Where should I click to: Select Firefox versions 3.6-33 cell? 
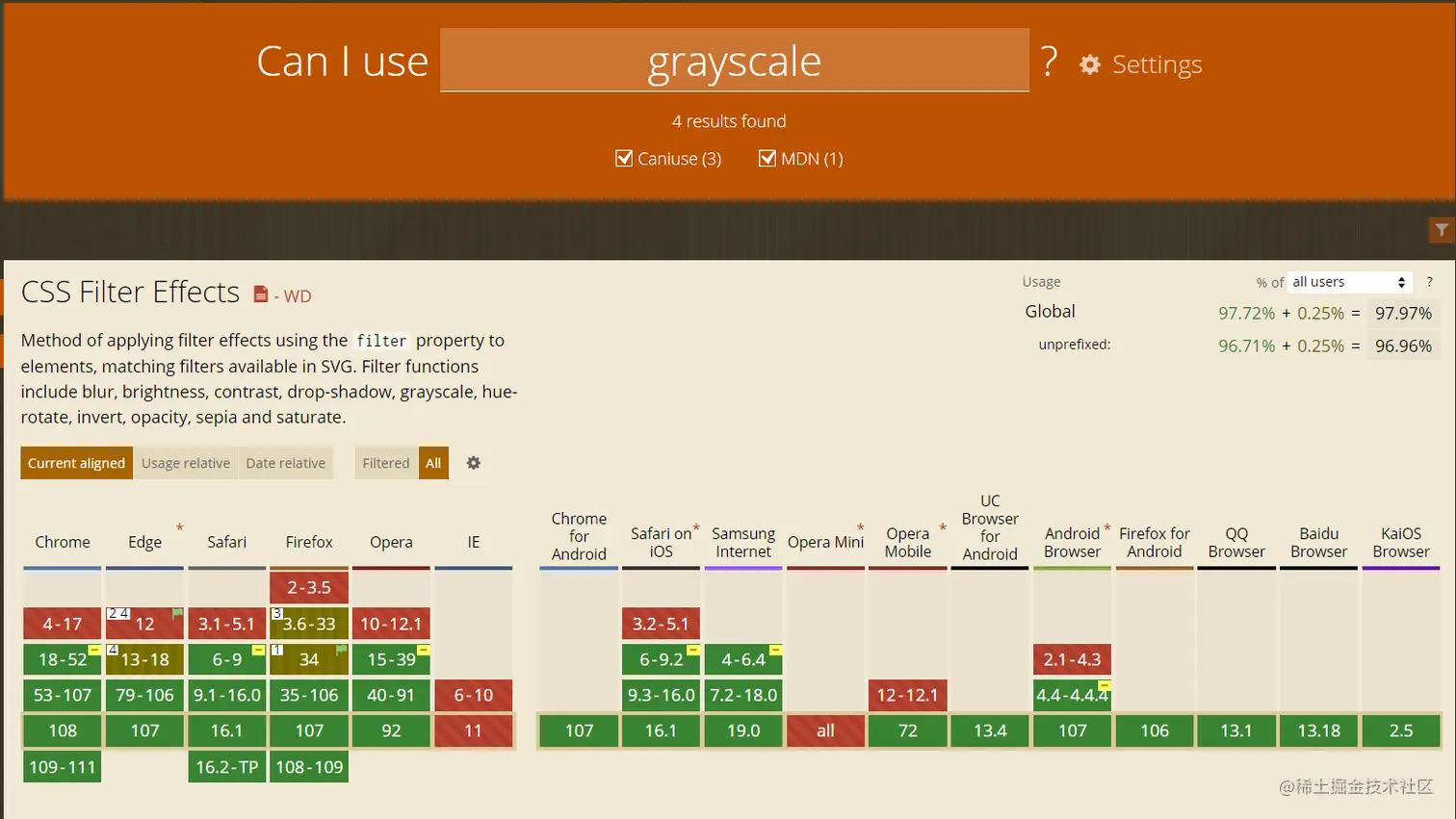pyautogui.click(x=309, y=624)
